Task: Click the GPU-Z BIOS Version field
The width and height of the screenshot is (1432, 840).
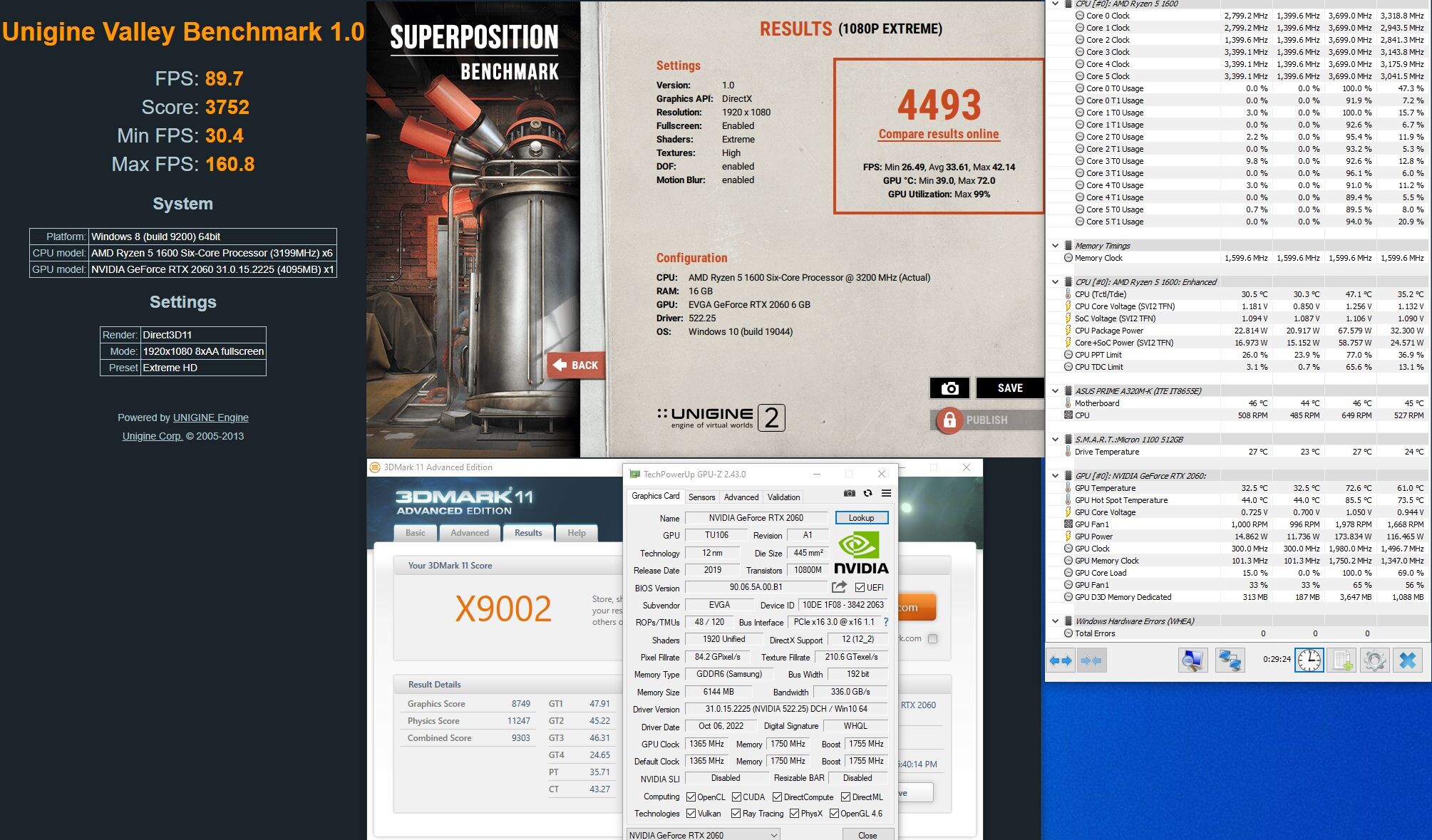Action: tap(756, 588)
